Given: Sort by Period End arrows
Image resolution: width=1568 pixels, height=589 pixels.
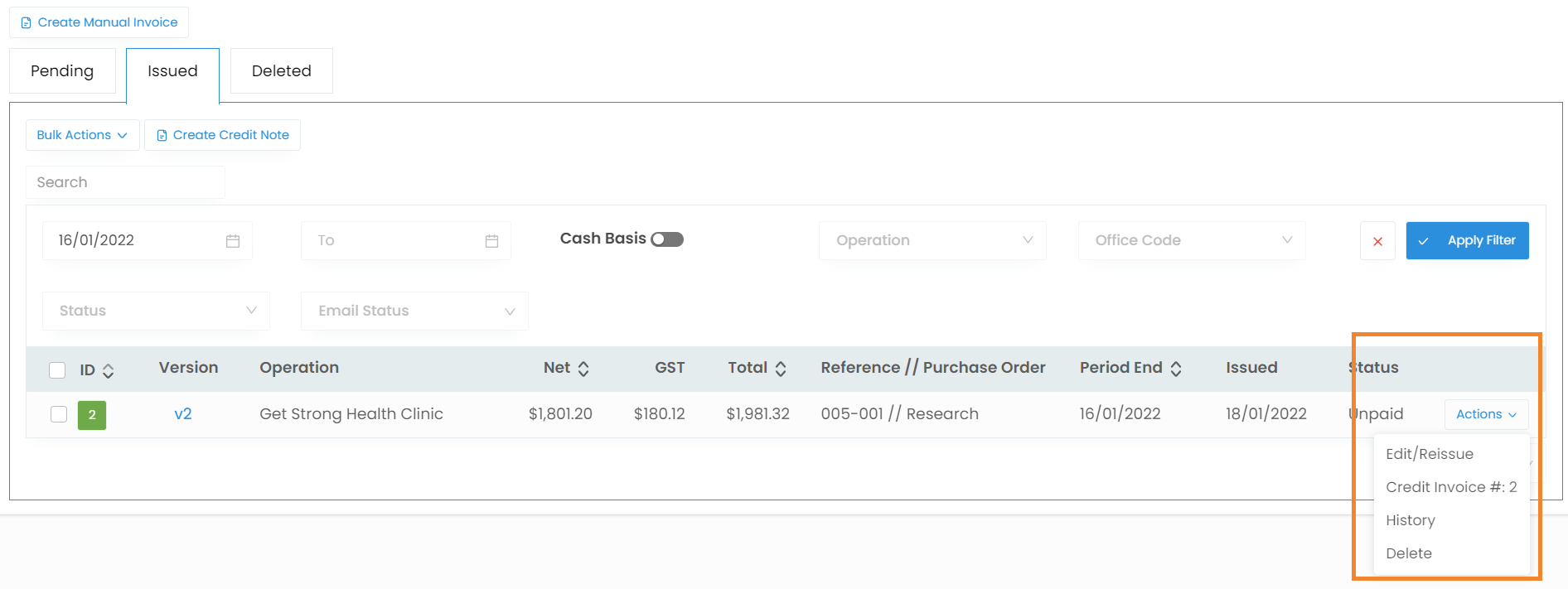Looking at the screenshot, I should coord(1176,369).
